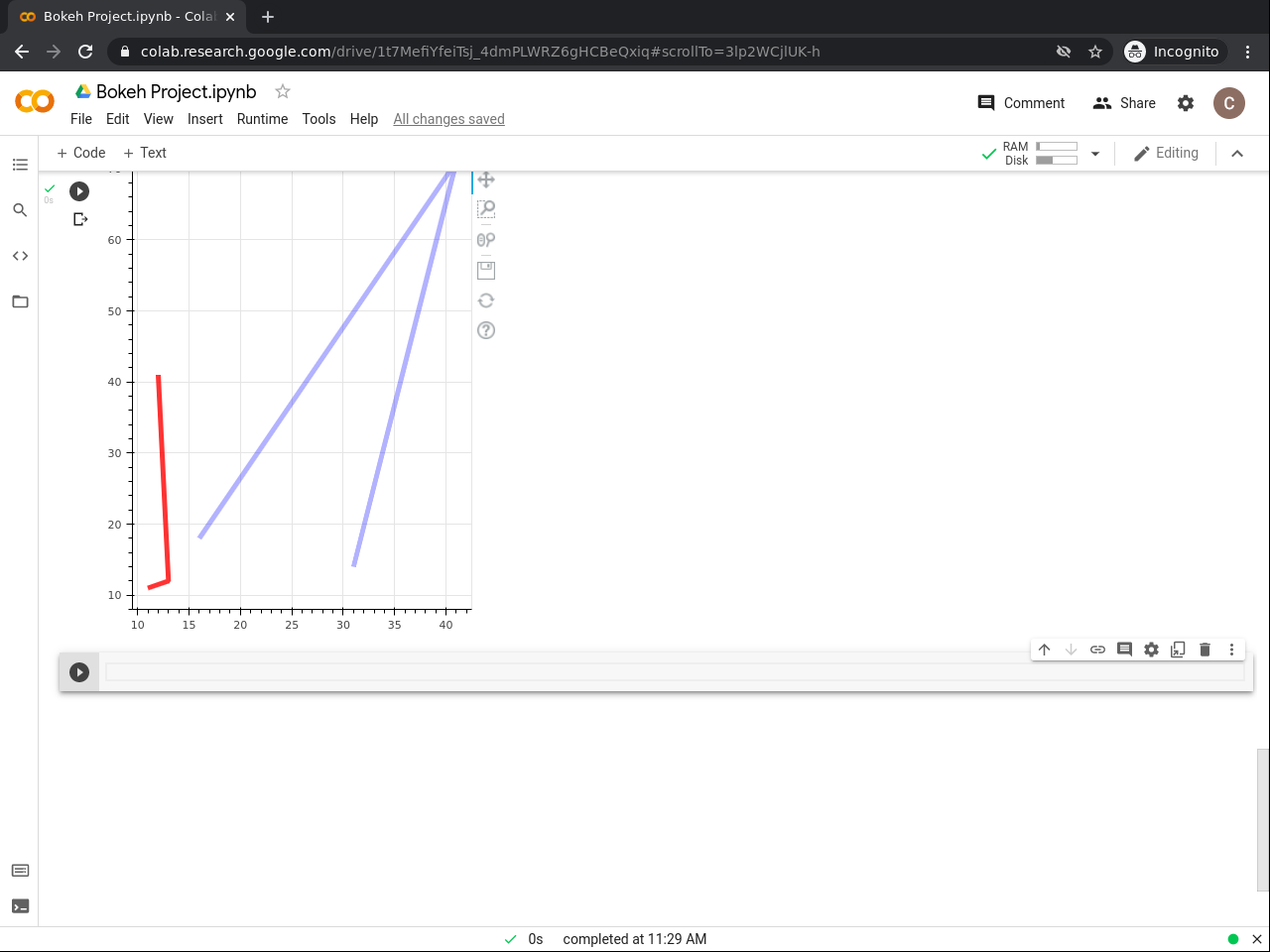Open the Insert menu
The image size is (1270, 952).
click(205, 119)
